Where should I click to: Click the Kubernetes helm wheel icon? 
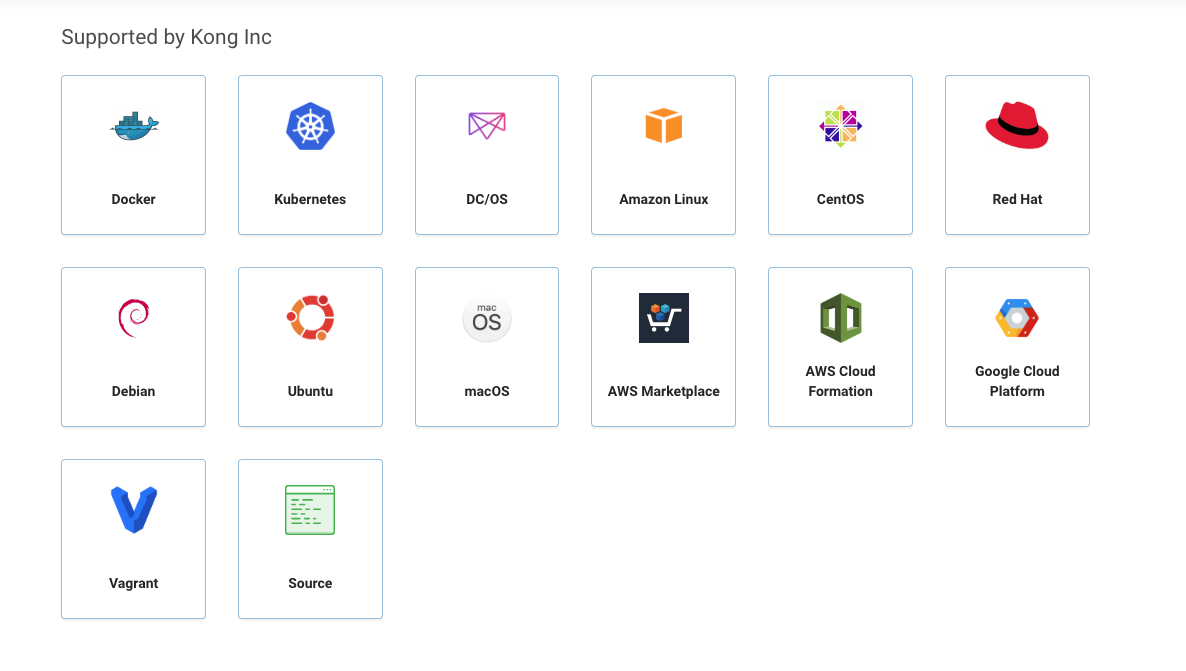tap(310, 126)
